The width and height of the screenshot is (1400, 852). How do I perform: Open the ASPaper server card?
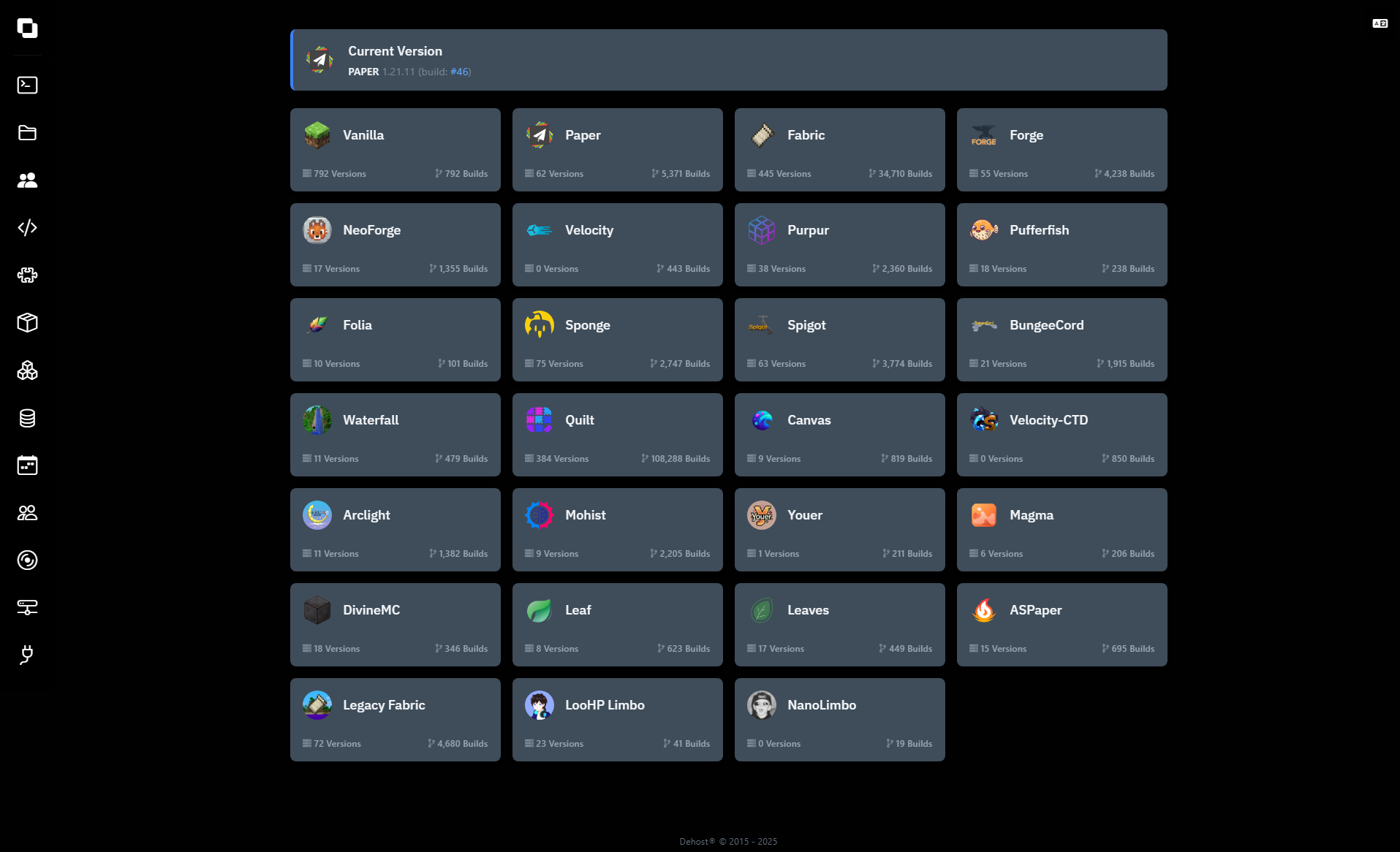point(1062,625)
